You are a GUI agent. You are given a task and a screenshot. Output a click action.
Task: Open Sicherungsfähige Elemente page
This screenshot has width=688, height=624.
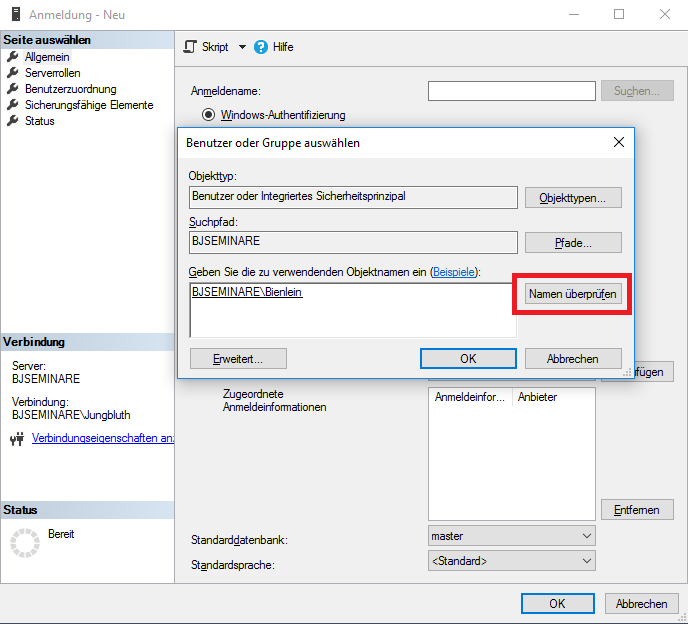pos(89,105)
